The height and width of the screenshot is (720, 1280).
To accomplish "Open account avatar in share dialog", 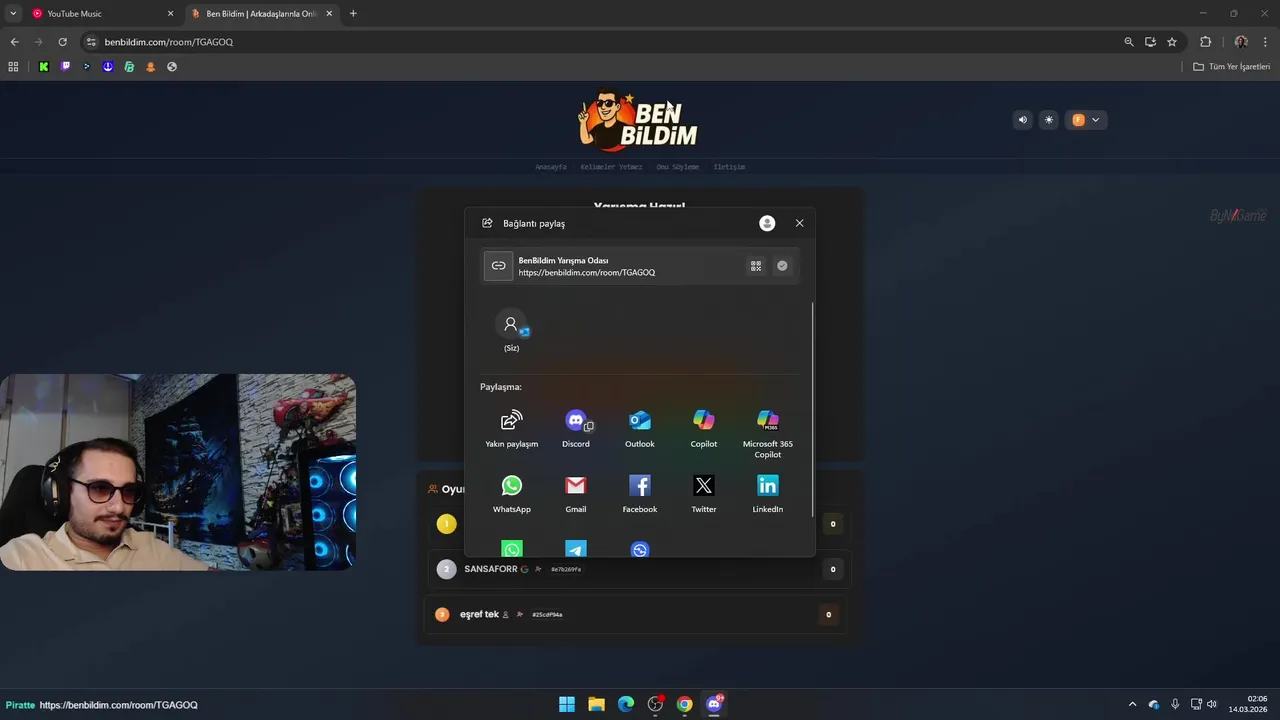I will [x=767, y=223].
